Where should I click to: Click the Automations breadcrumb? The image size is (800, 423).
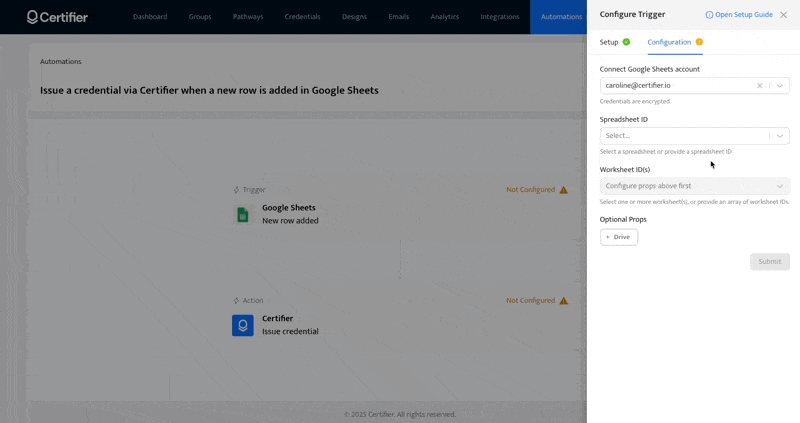61,62
